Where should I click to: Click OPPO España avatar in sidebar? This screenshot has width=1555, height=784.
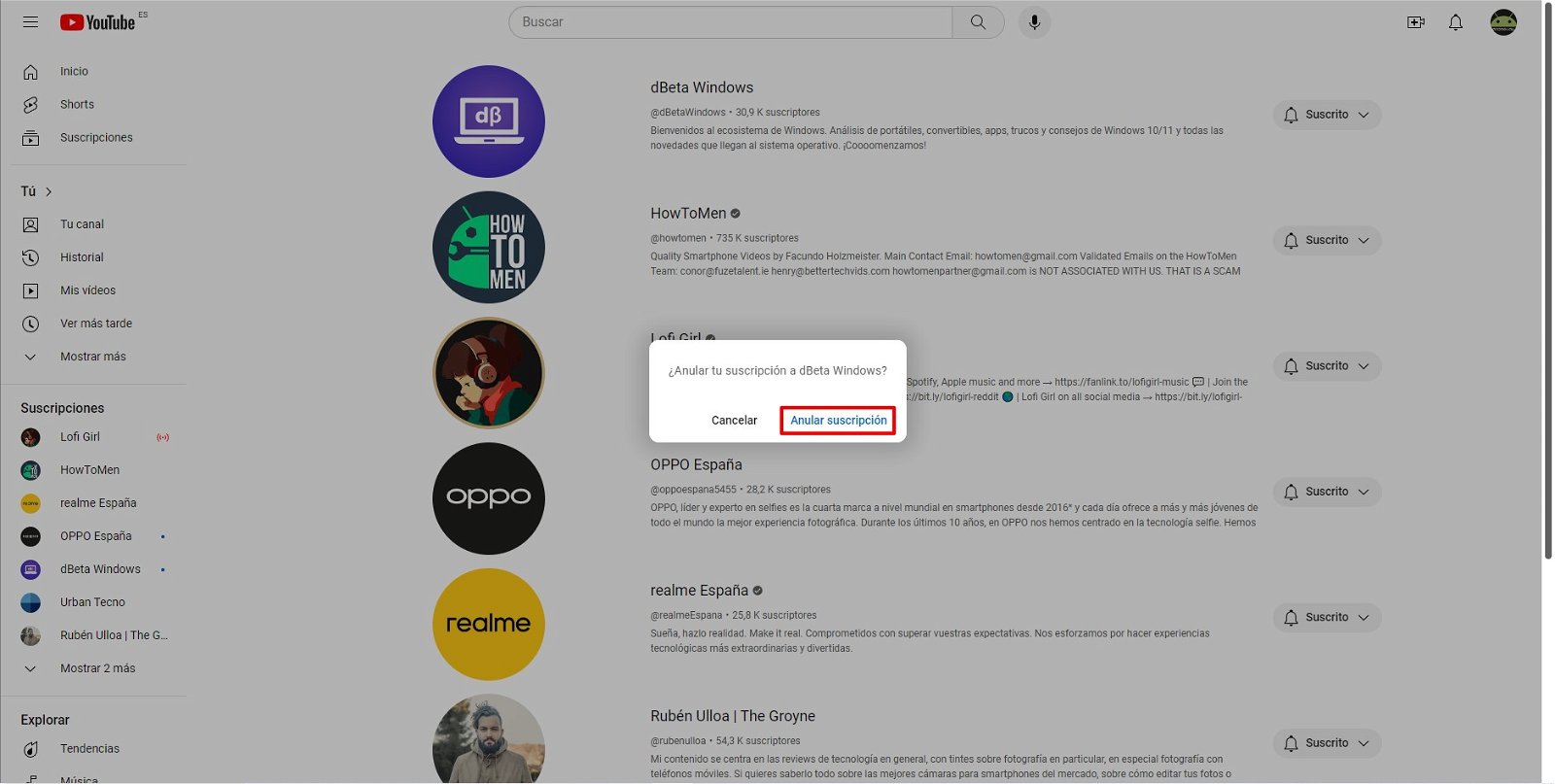coord(30,536)
